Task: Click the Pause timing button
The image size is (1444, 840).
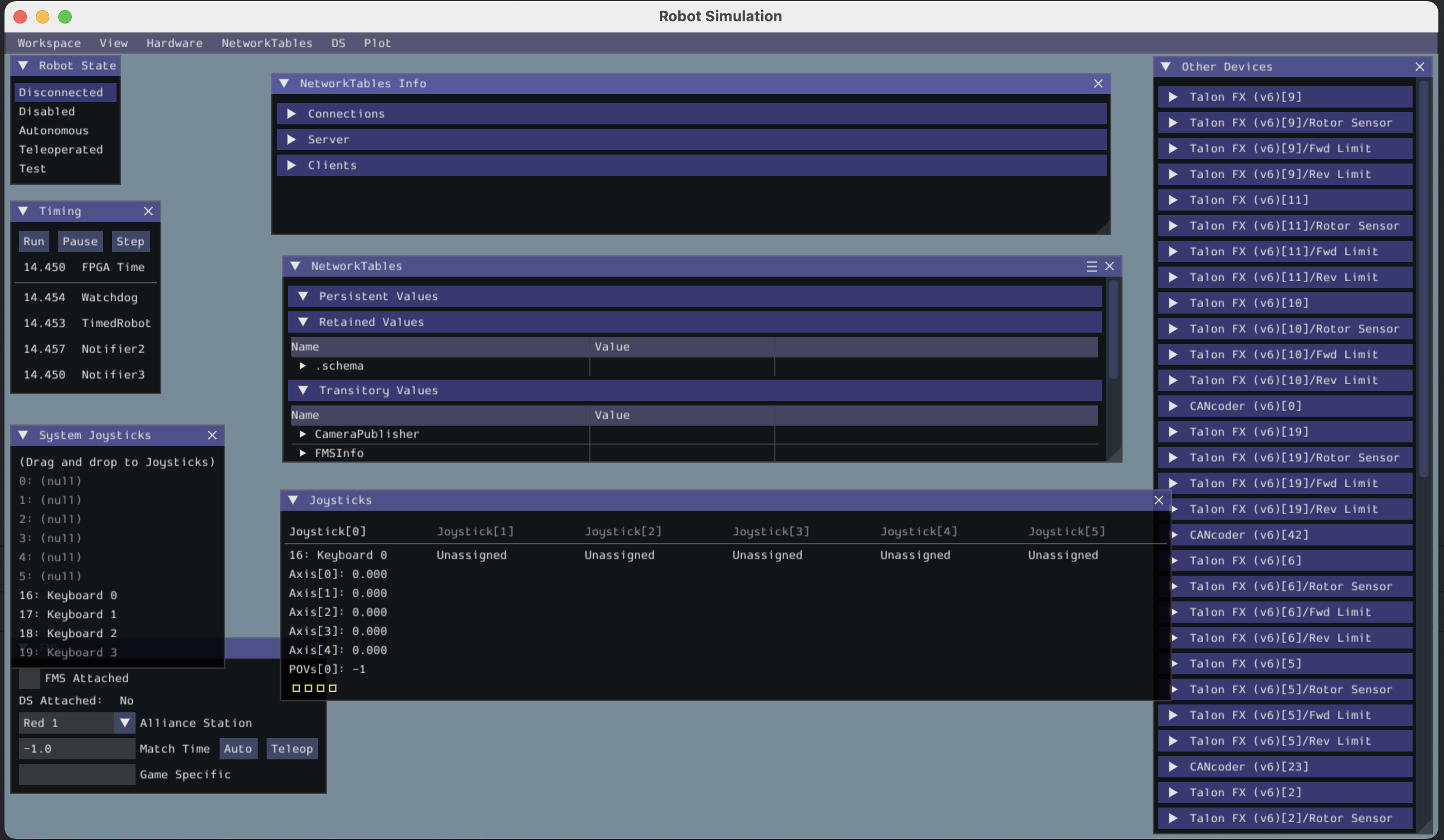Action: point(80,241)
